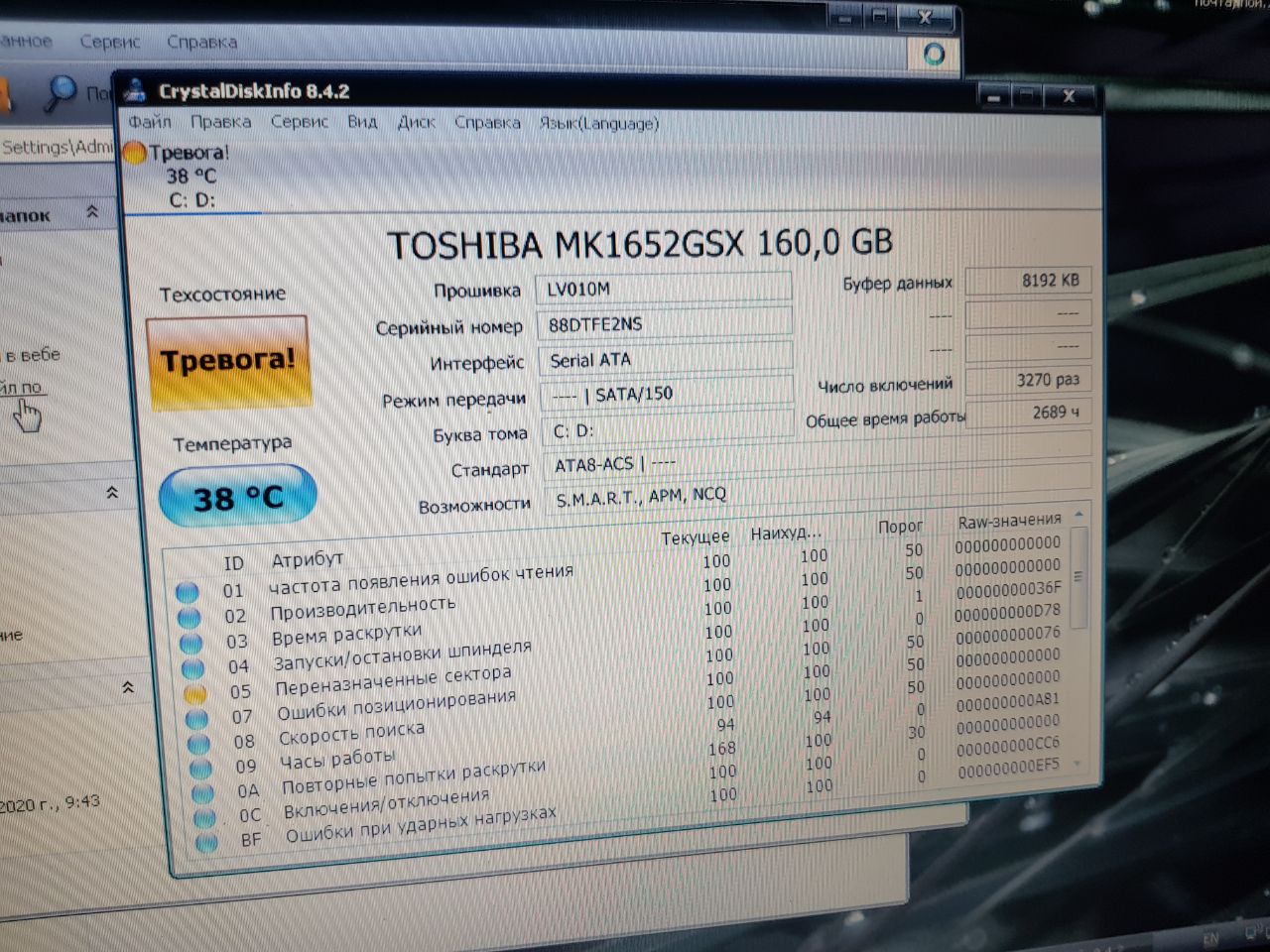Click the blue status dot of attribute 09

pyautogui.click(x=201, y=769)
